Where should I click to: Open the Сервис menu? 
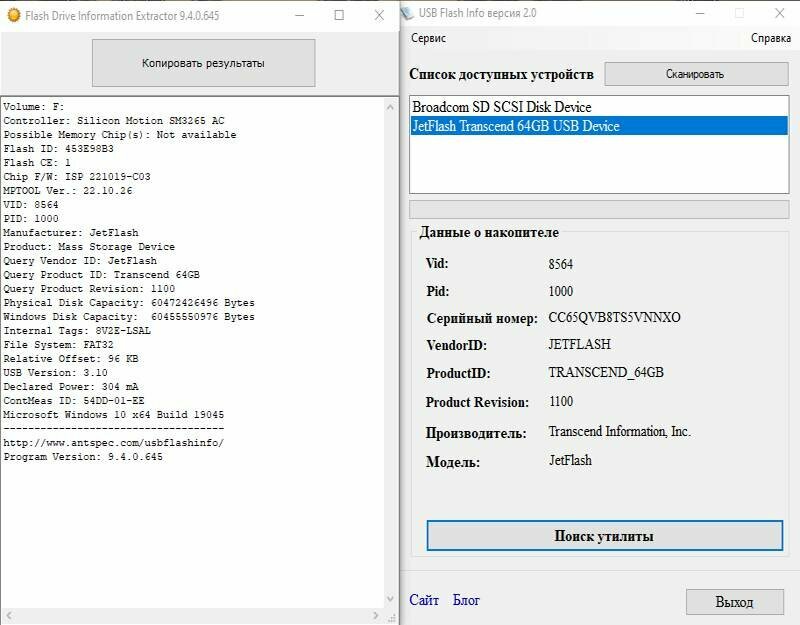point(428,38)
